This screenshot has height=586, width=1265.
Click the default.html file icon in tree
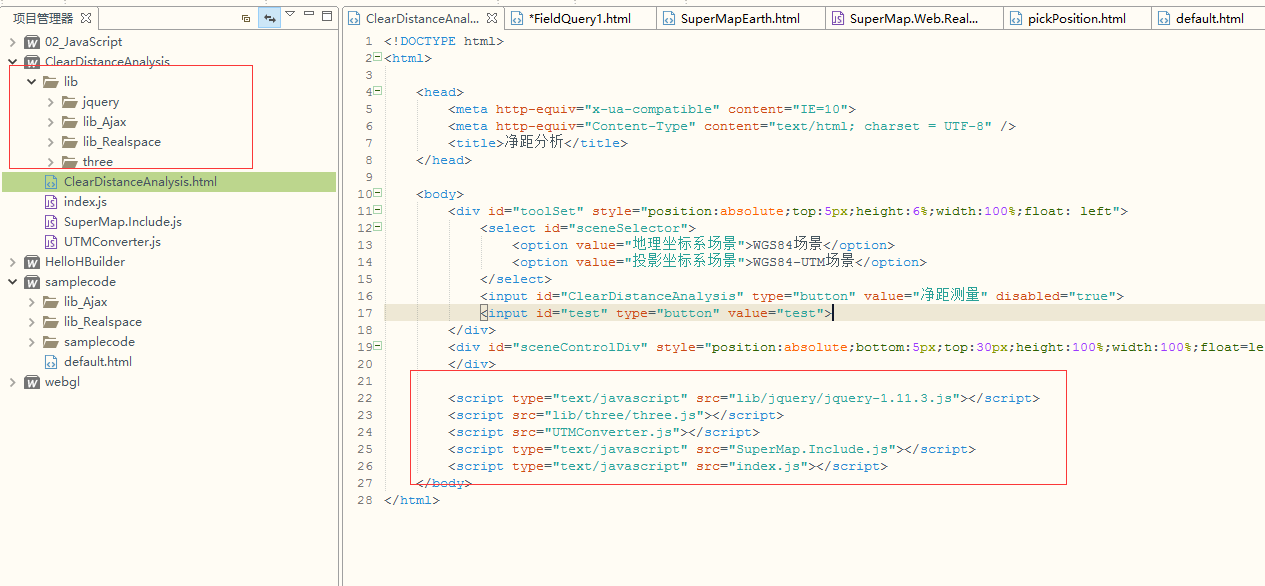51,362
